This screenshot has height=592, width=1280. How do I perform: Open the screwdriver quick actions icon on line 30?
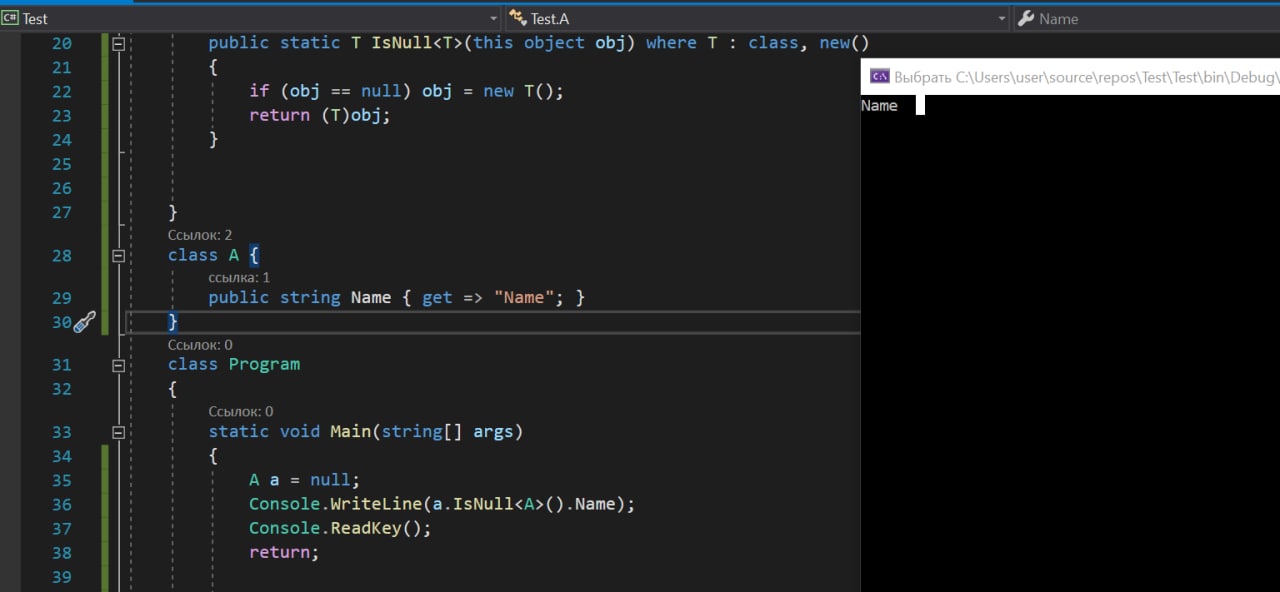click(85, 321)
